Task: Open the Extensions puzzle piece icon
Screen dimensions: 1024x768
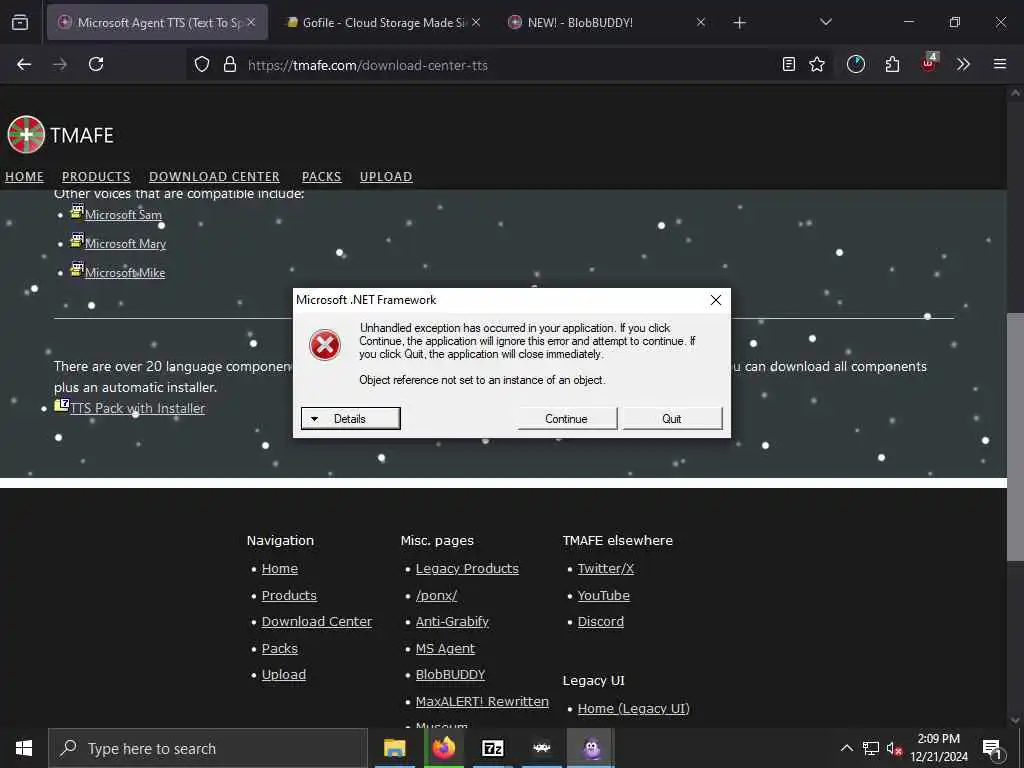Action: [x=892, y=64]
